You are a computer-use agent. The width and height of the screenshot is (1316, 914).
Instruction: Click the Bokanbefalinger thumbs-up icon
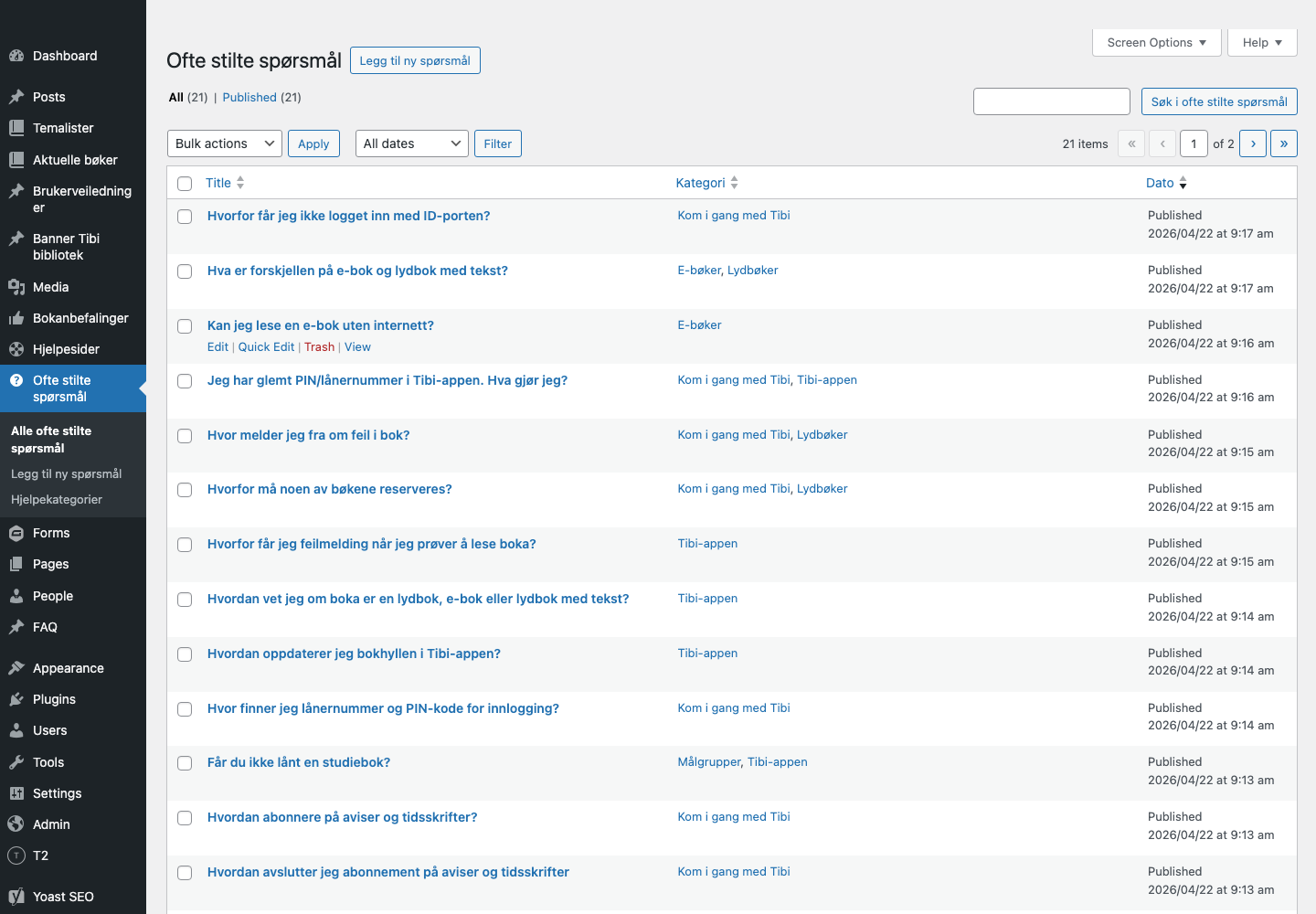16,318
